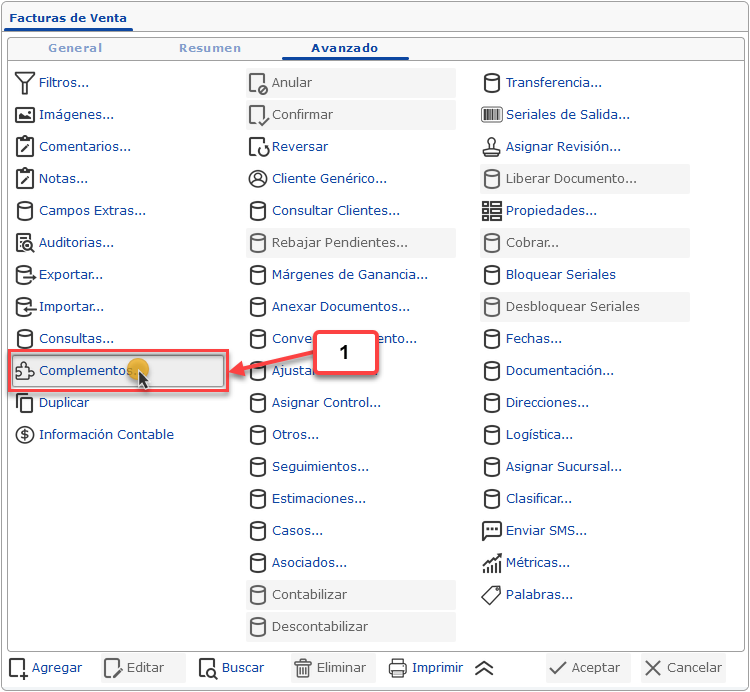Click the chart icon beside Métricas

(492, 563)
